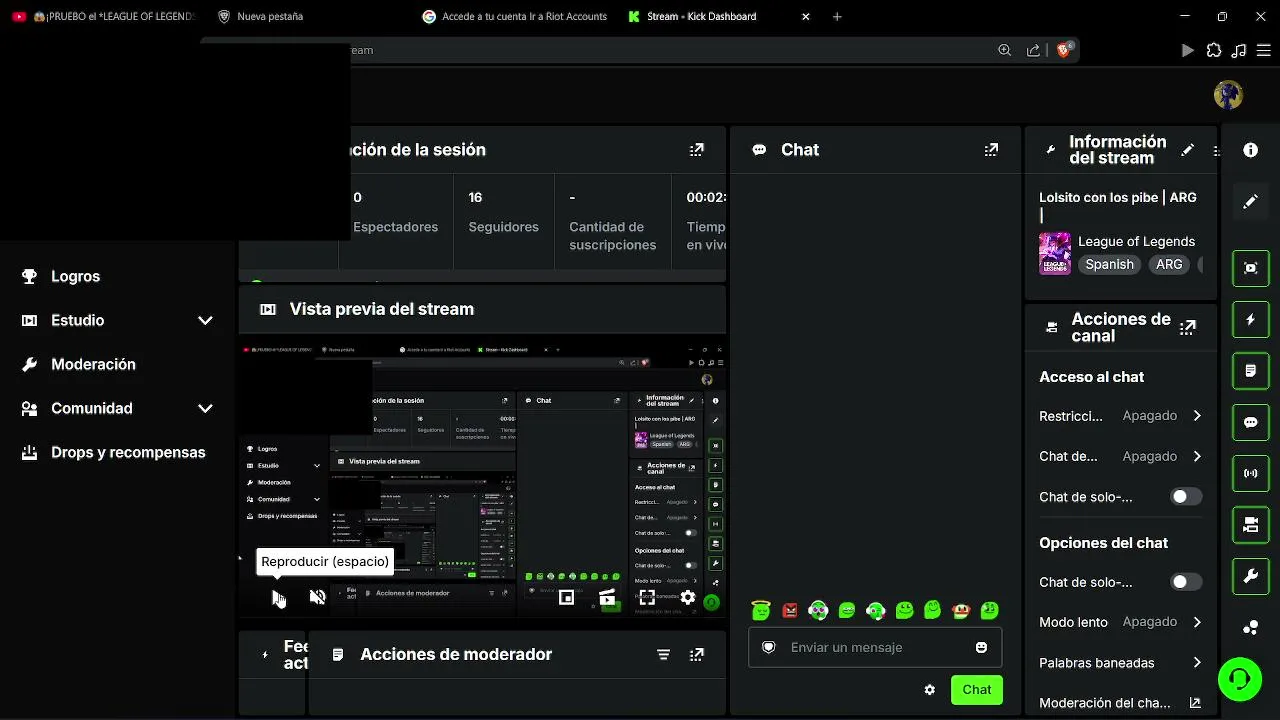Image resolution: width=1280 pixels, height=720 pixels.
Task: Toggle the broadcast signal icon in right rail
Action: (1250, 473)
